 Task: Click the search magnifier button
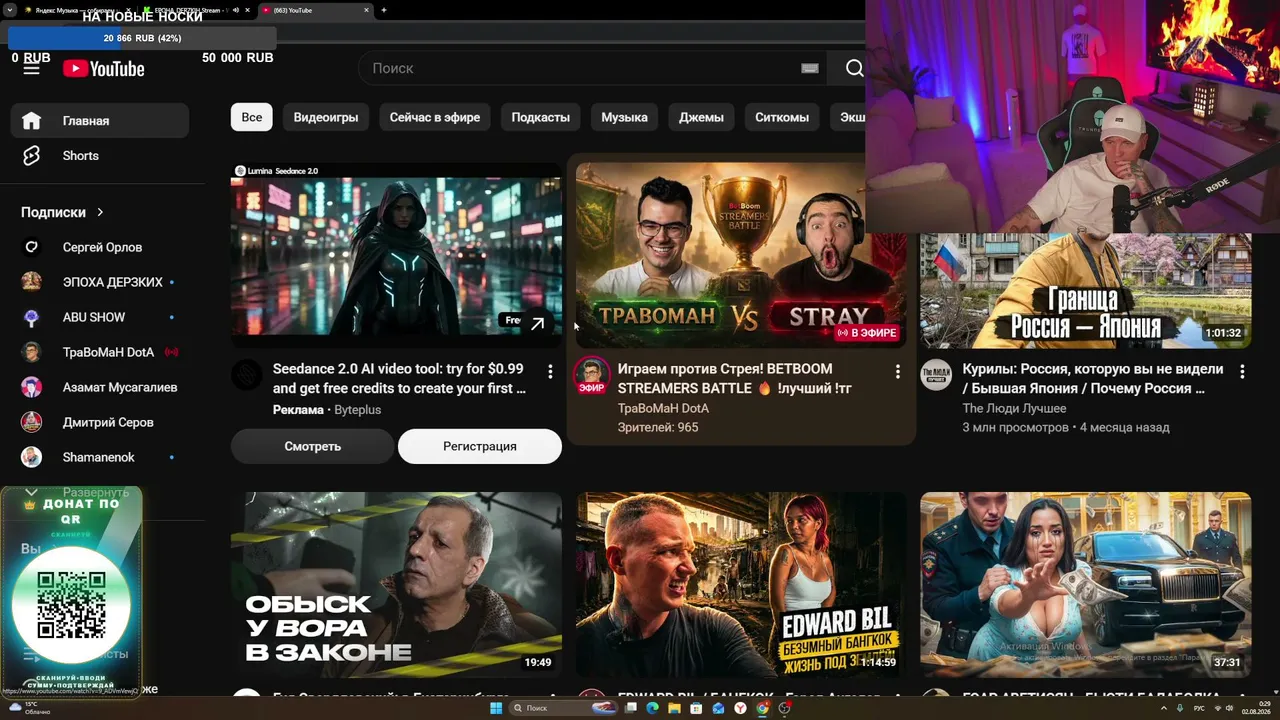click(854, 68)
